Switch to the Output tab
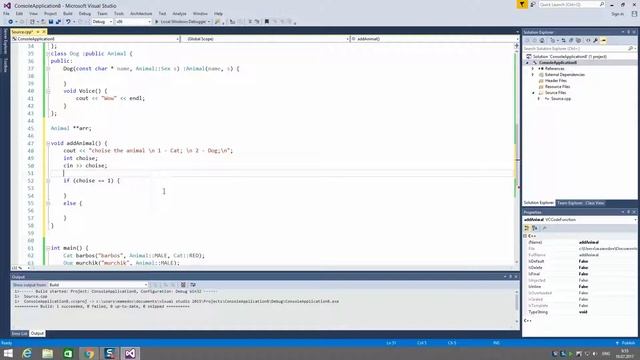Viewport: 640px width, 360px height. [37, 333]
